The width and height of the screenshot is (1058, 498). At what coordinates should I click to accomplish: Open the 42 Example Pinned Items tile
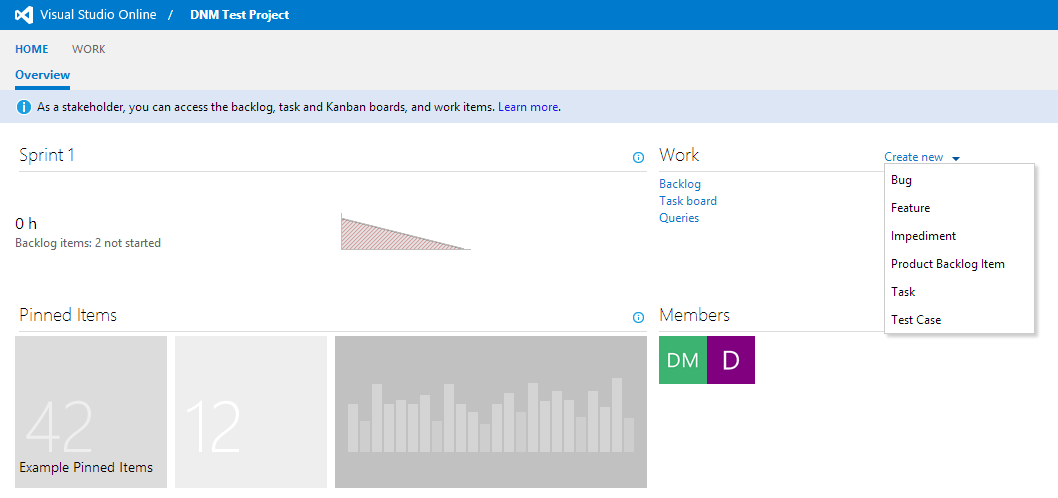(91, 412)
